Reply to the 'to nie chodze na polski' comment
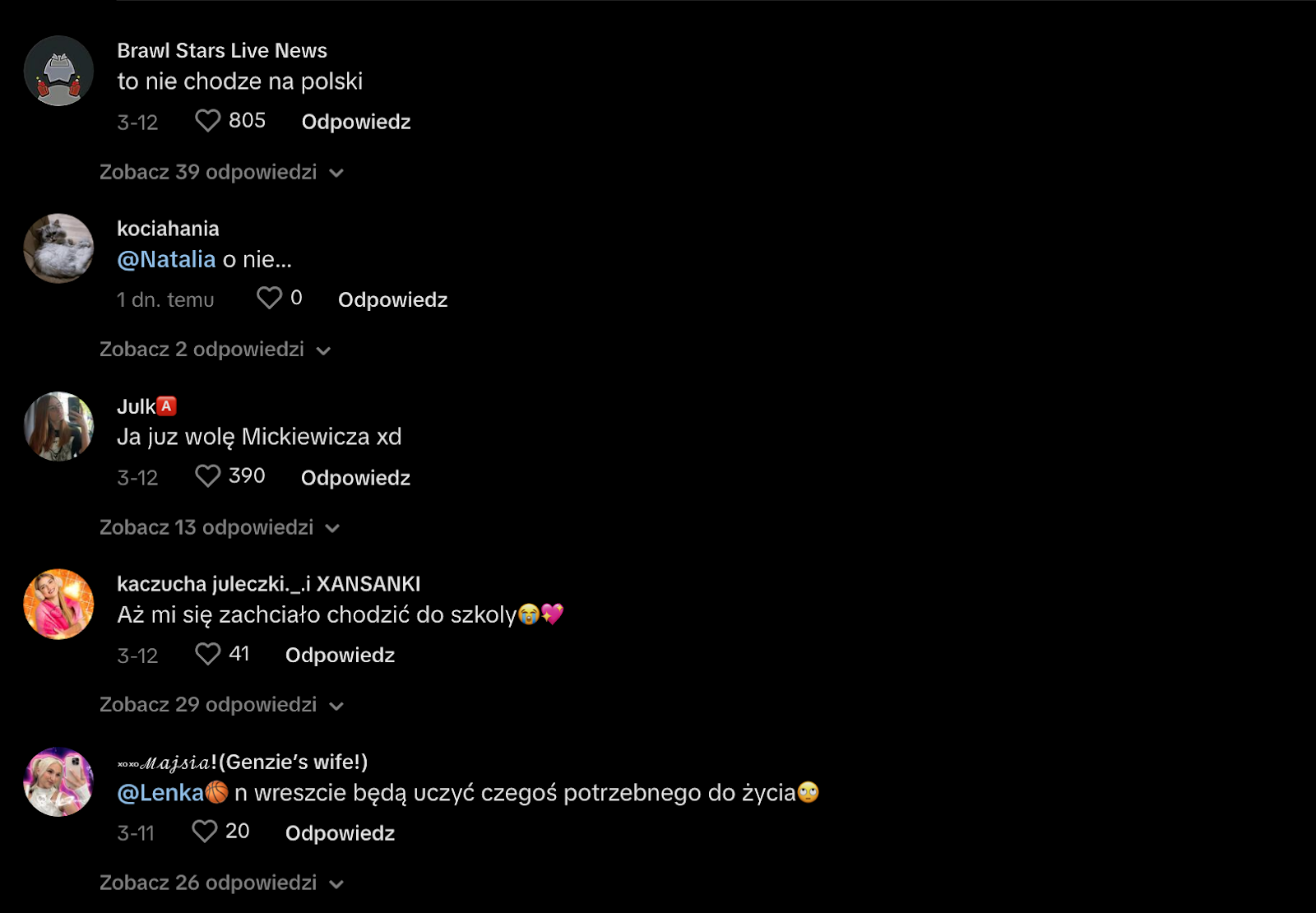The width and height of the screenshot is (1316, 913). coord(356,122)
